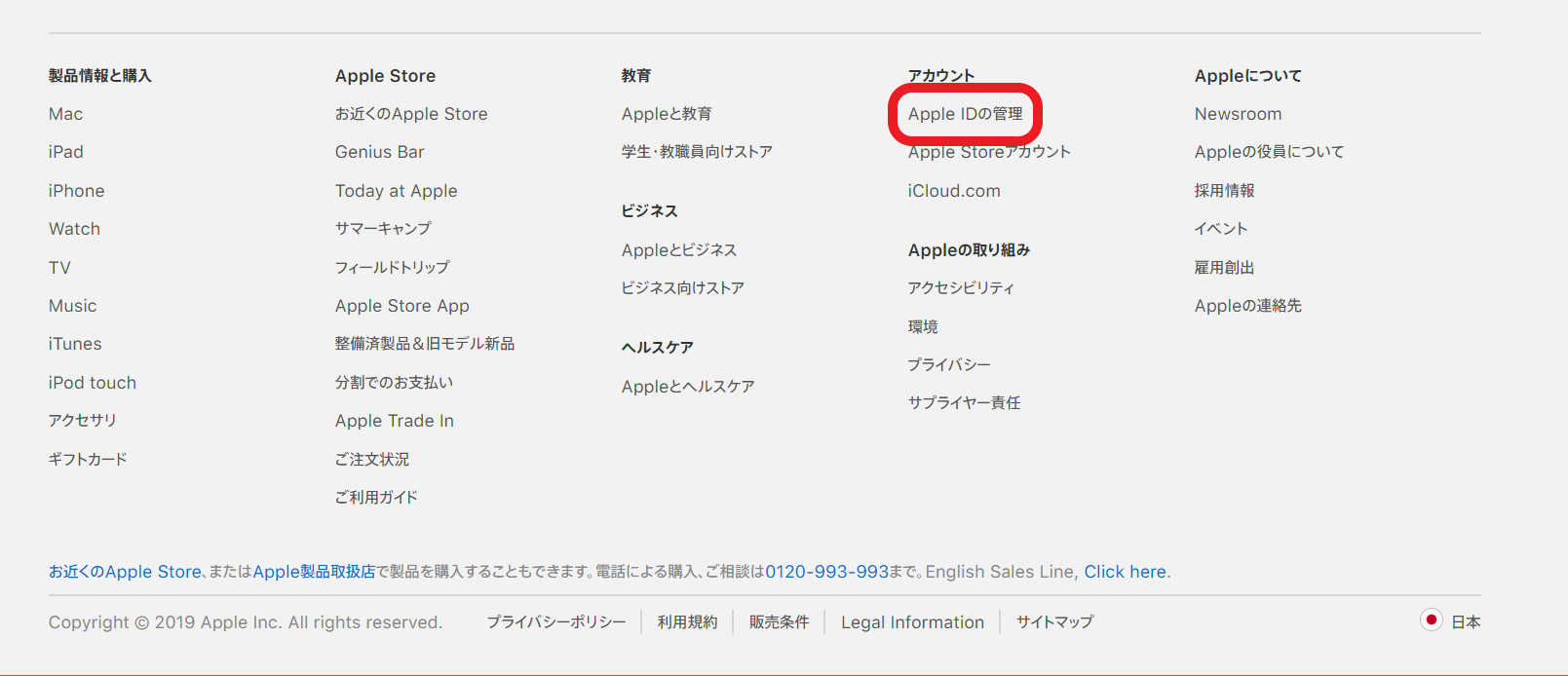Click the 製品情報と購入 column heading
The image size is (1568, 676).
100,76
